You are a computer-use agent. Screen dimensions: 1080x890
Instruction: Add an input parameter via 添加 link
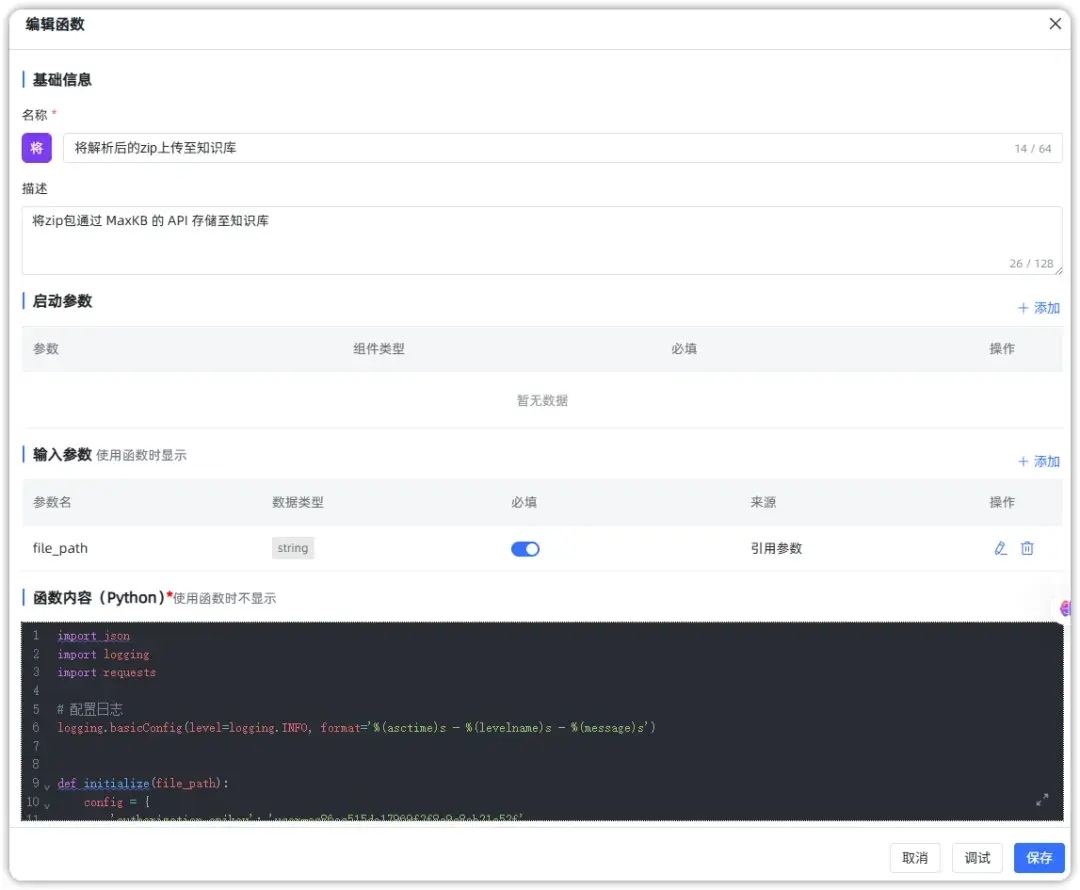tap(1039, 461)
